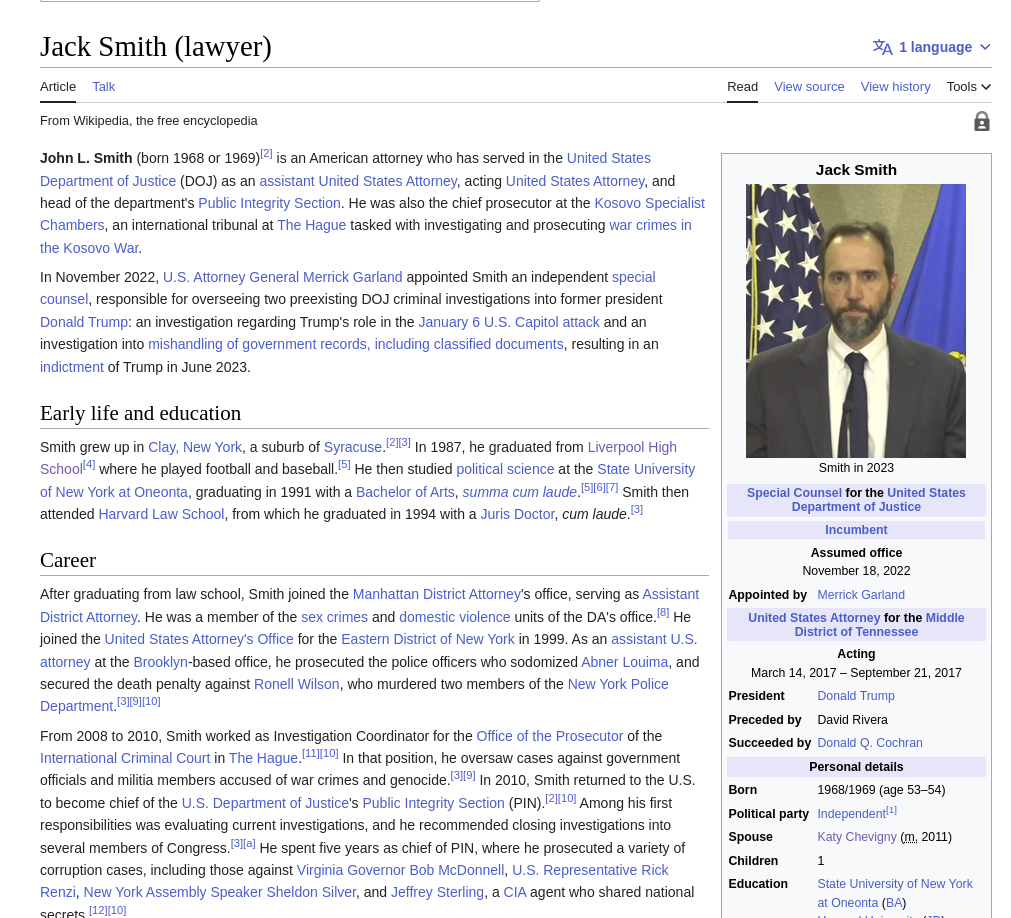Open the summa cum laude link

pyautogui.click(x=519, y=492)
